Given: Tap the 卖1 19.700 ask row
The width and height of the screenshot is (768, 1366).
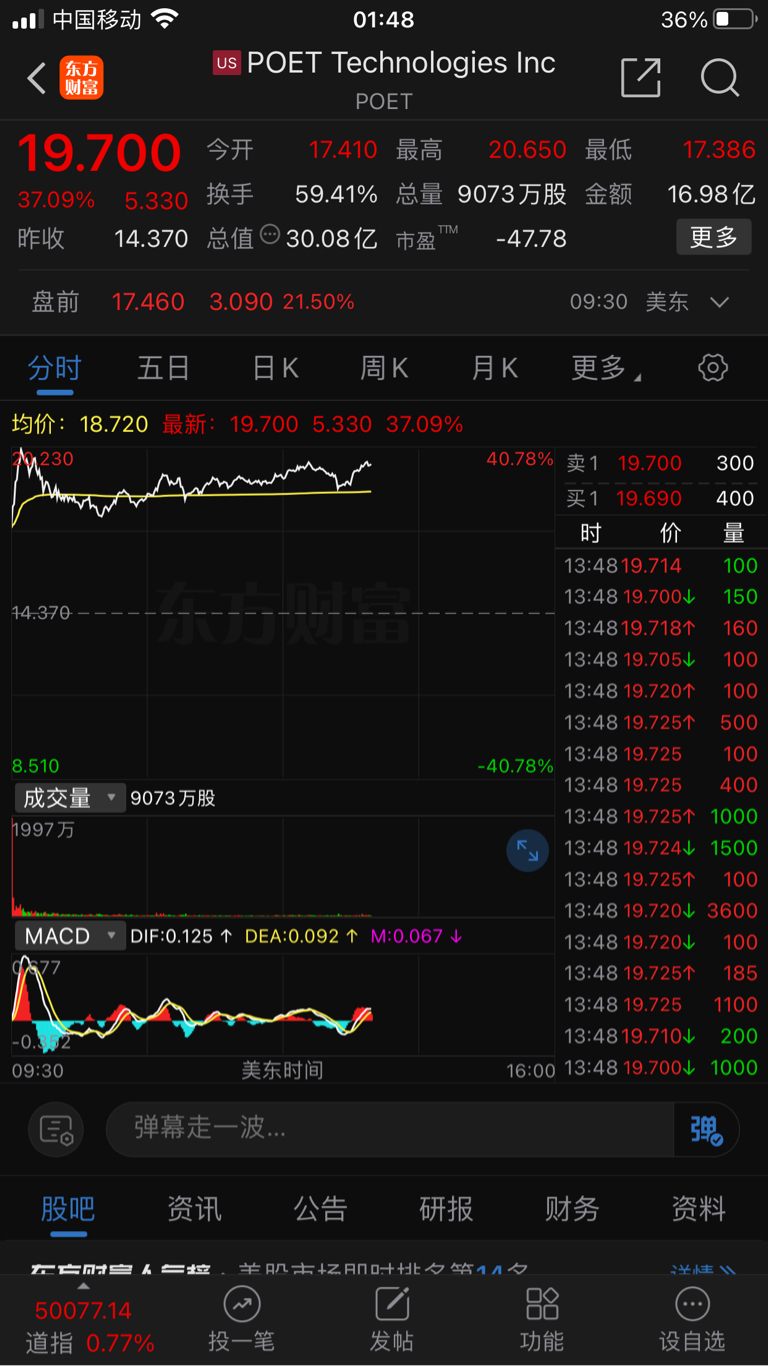Looking at the screenshot, I should (660, 463).
